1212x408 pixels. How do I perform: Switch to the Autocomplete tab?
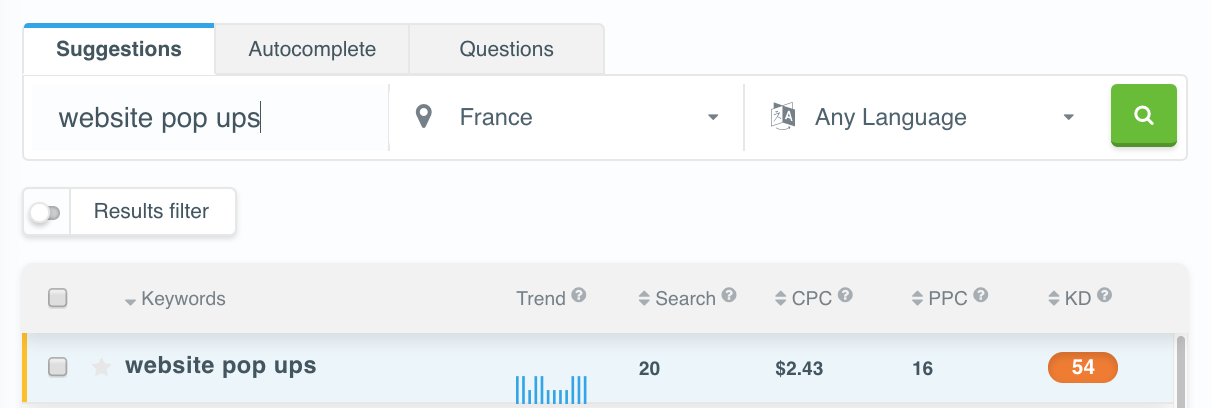tap(312, 49)
